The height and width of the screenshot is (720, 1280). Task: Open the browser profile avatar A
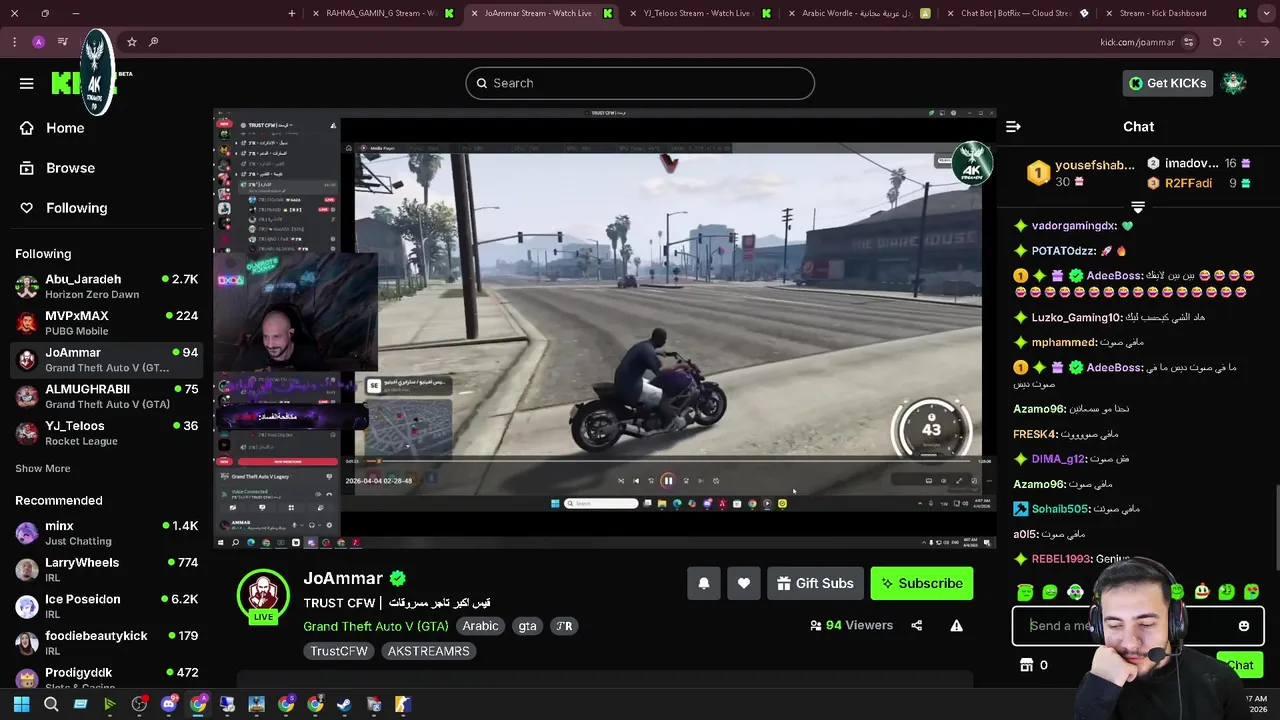click(38, 42)
